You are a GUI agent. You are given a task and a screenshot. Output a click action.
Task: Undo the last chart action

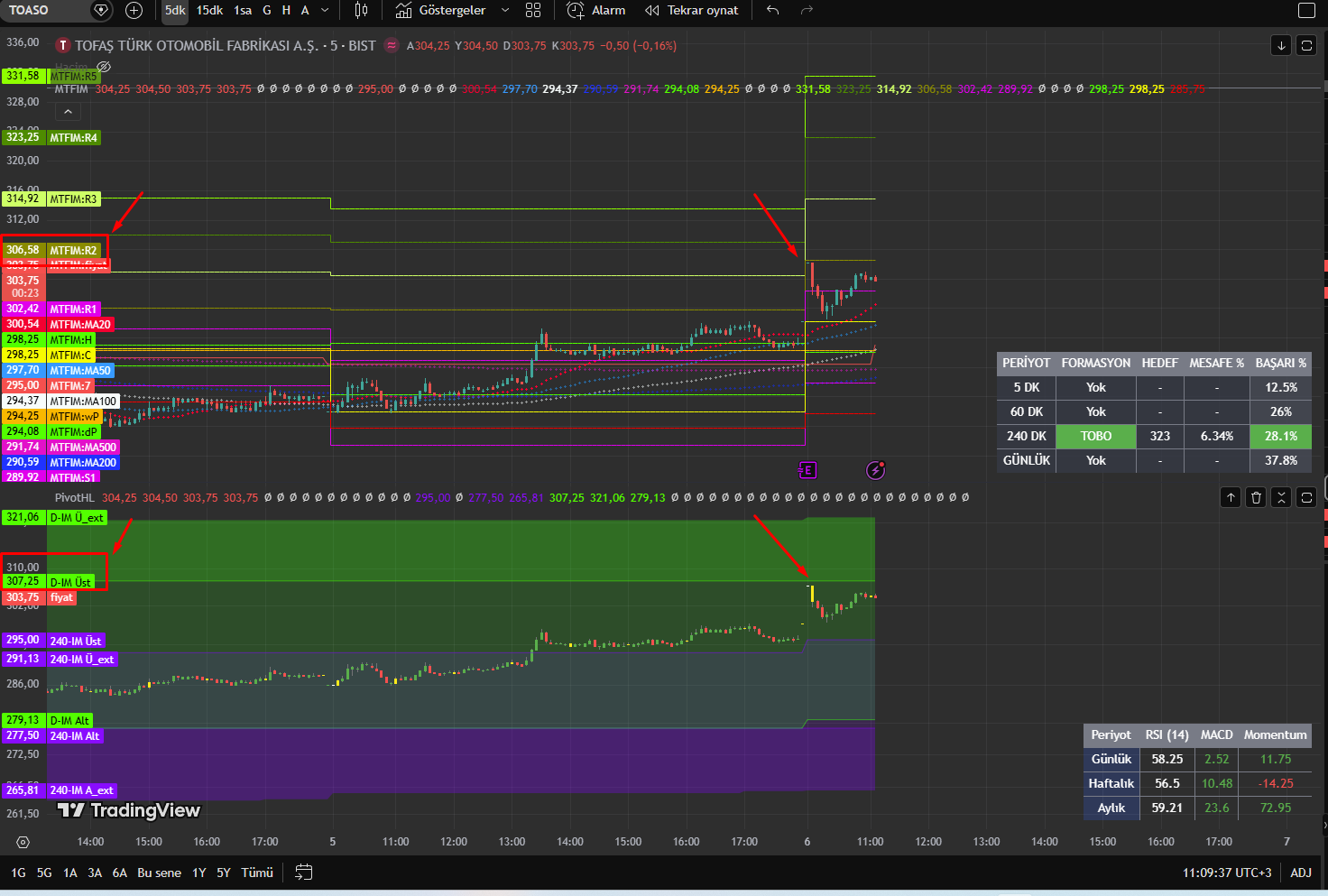(x=773, y=11)
